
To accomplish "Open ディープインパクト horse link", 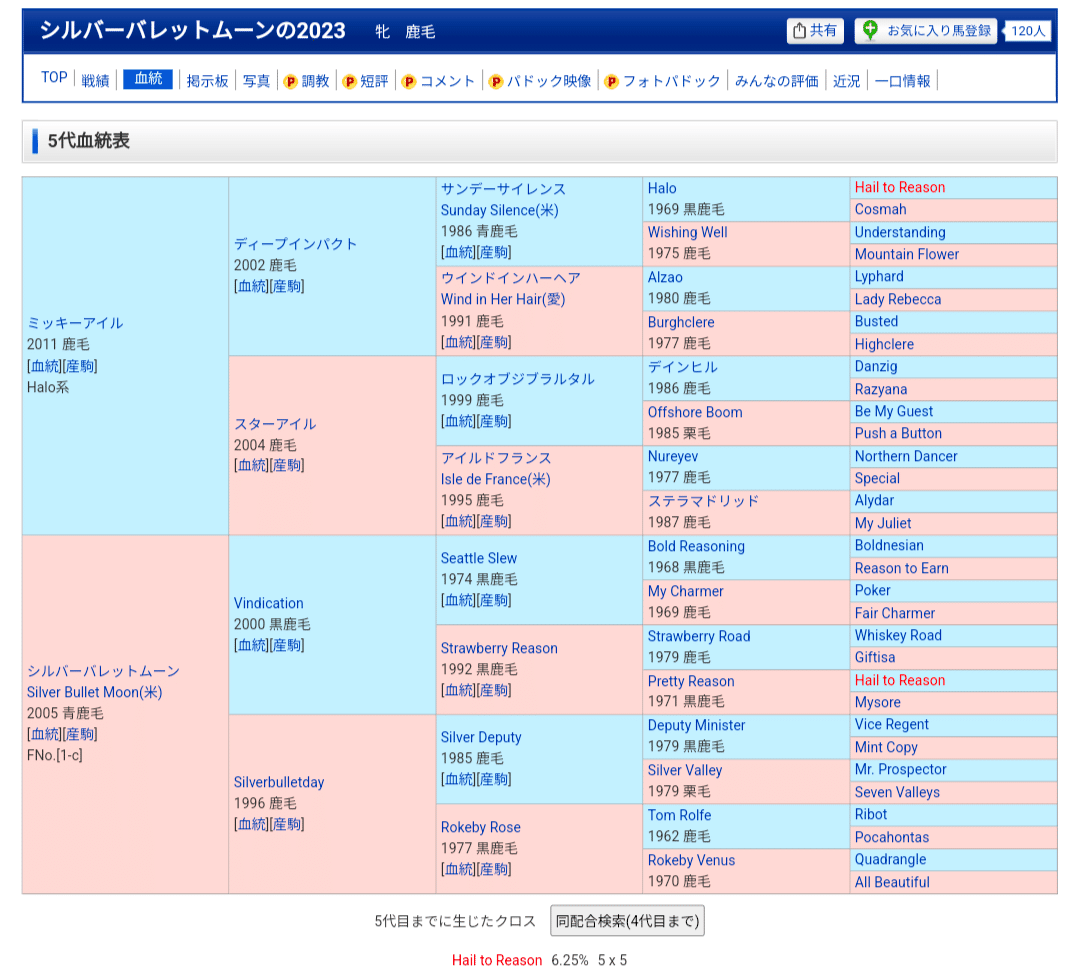I will point(295,244).
